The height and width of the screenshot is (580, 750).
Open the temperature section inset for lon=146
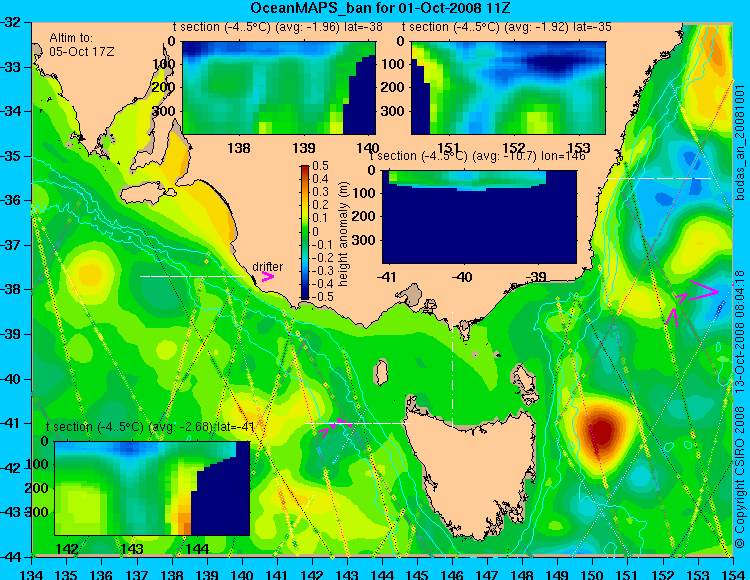480,216
